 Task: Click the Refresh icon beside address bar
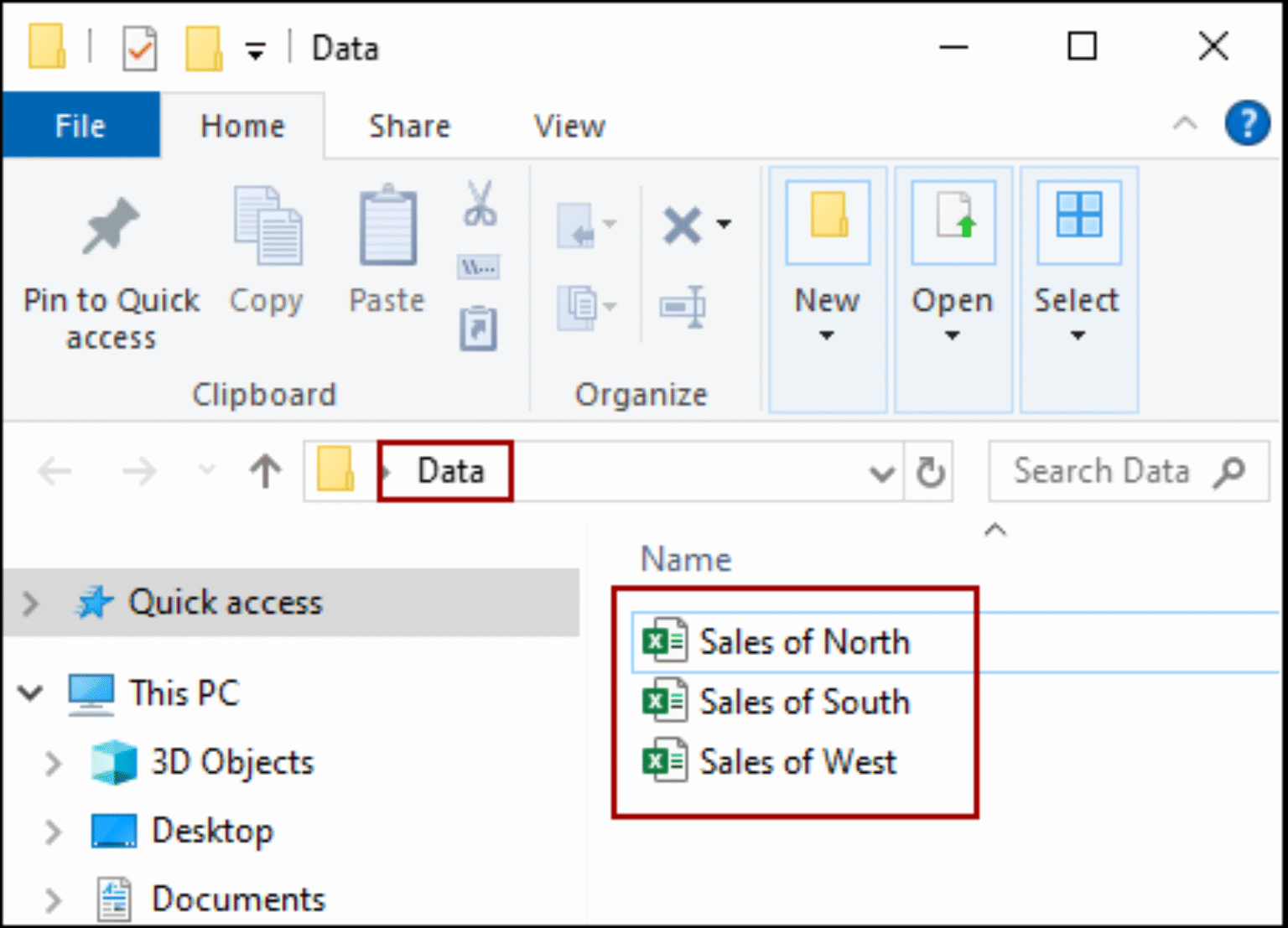pyautogui.click(x=930, y=472)
